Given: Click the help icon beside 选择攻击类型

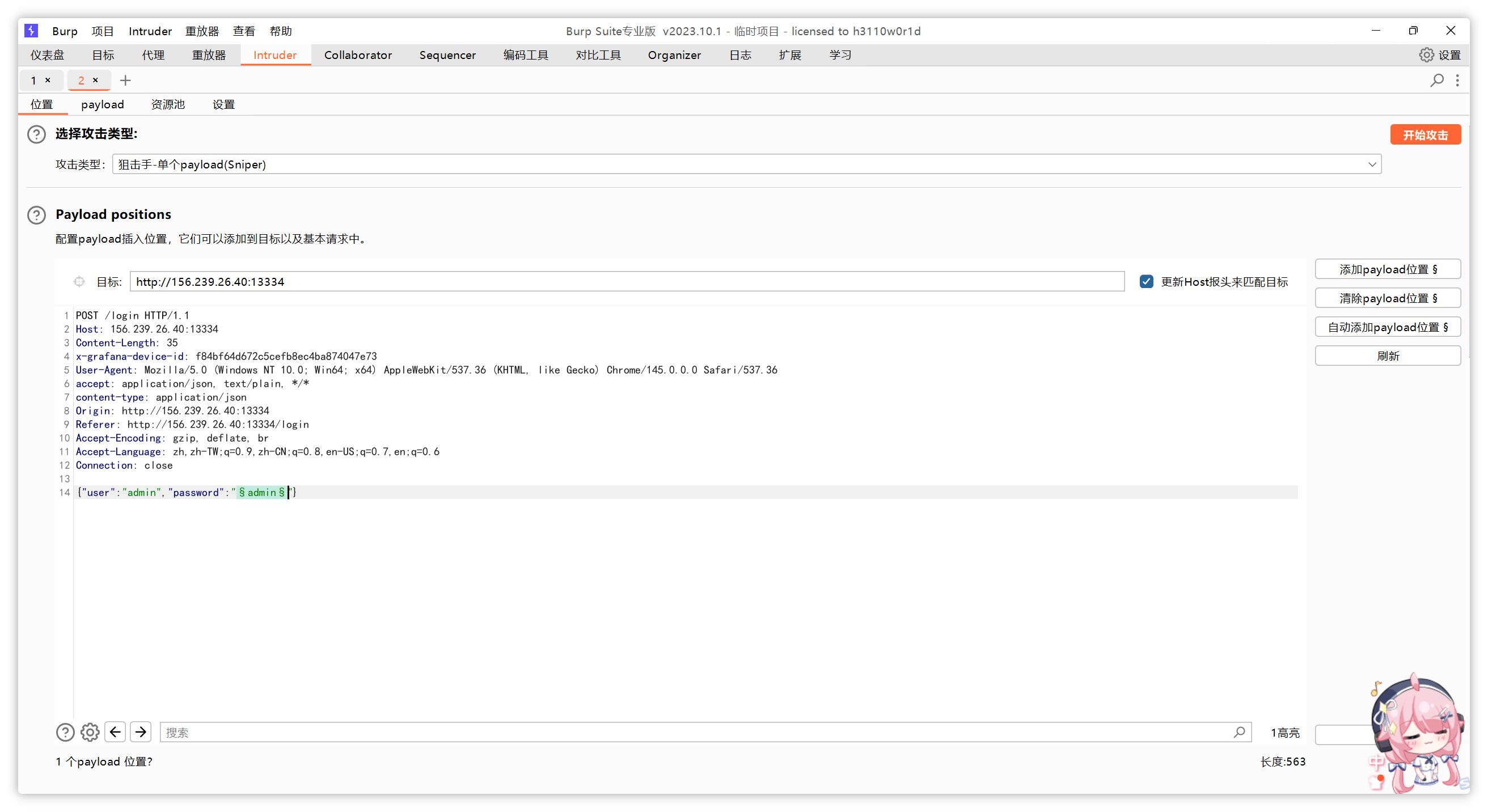Looking at the screenshot, I should (36, 134).
